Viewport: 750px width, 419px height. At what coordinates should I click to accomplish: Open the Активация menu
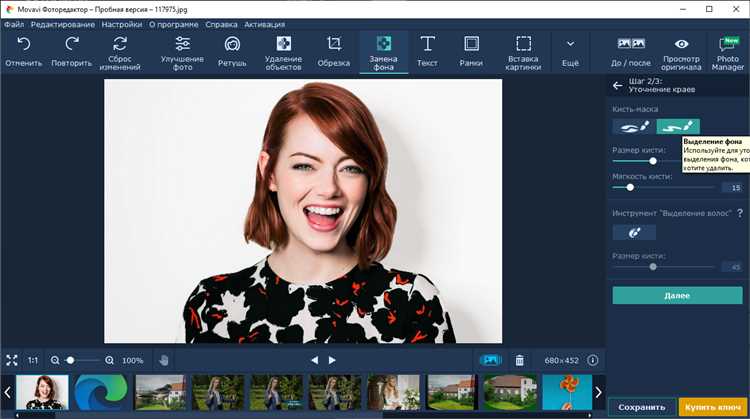(x=265, y=24)
